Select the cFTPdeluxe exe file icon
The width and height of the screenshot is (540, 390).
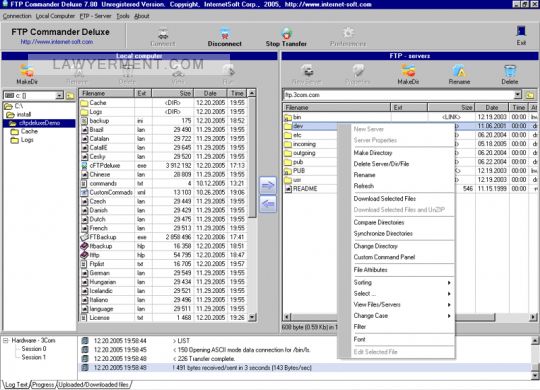(x=84, y=166)
